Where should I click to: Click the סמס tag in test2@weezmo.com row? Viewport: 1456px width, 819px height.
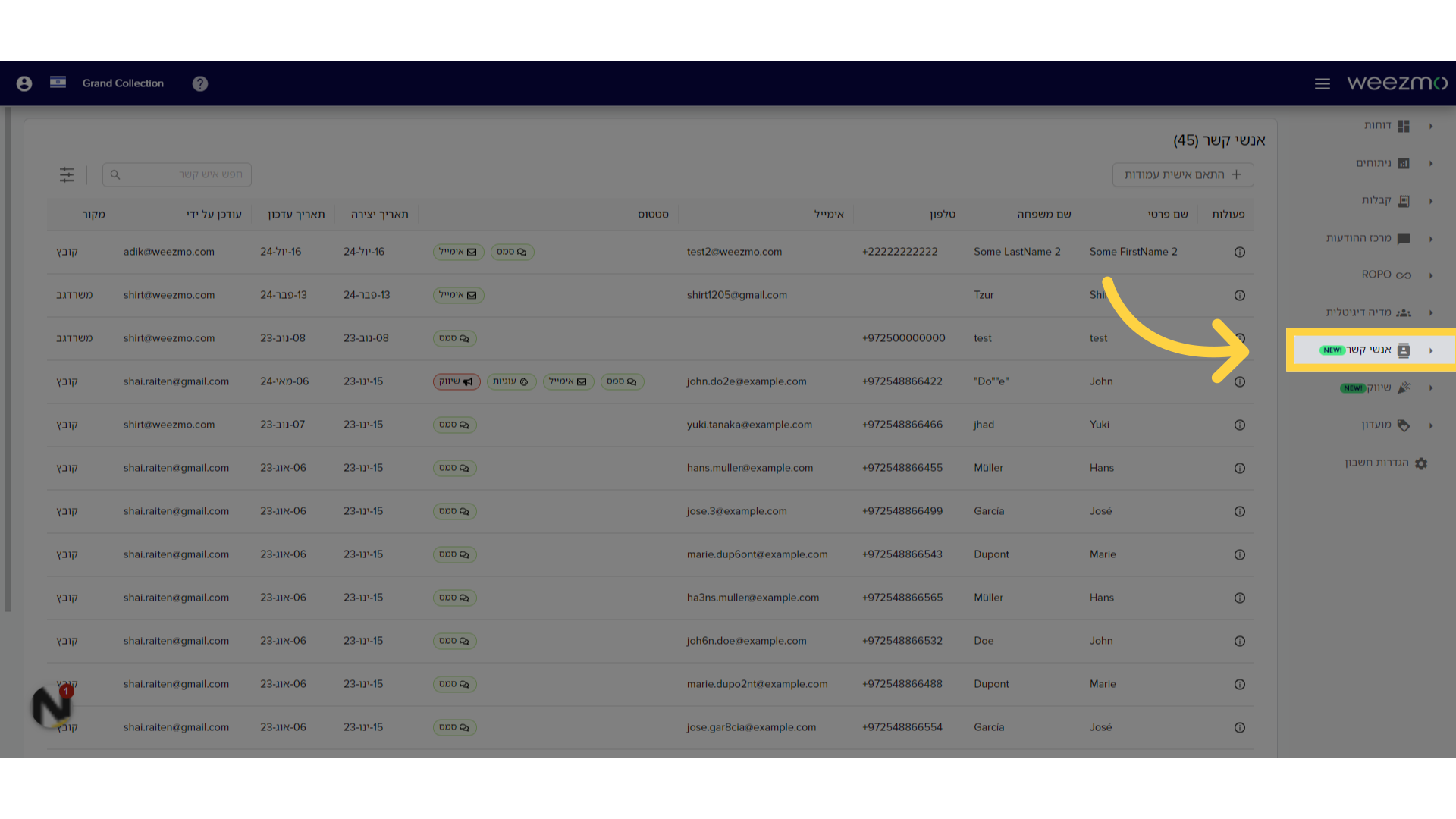(512, 252)
